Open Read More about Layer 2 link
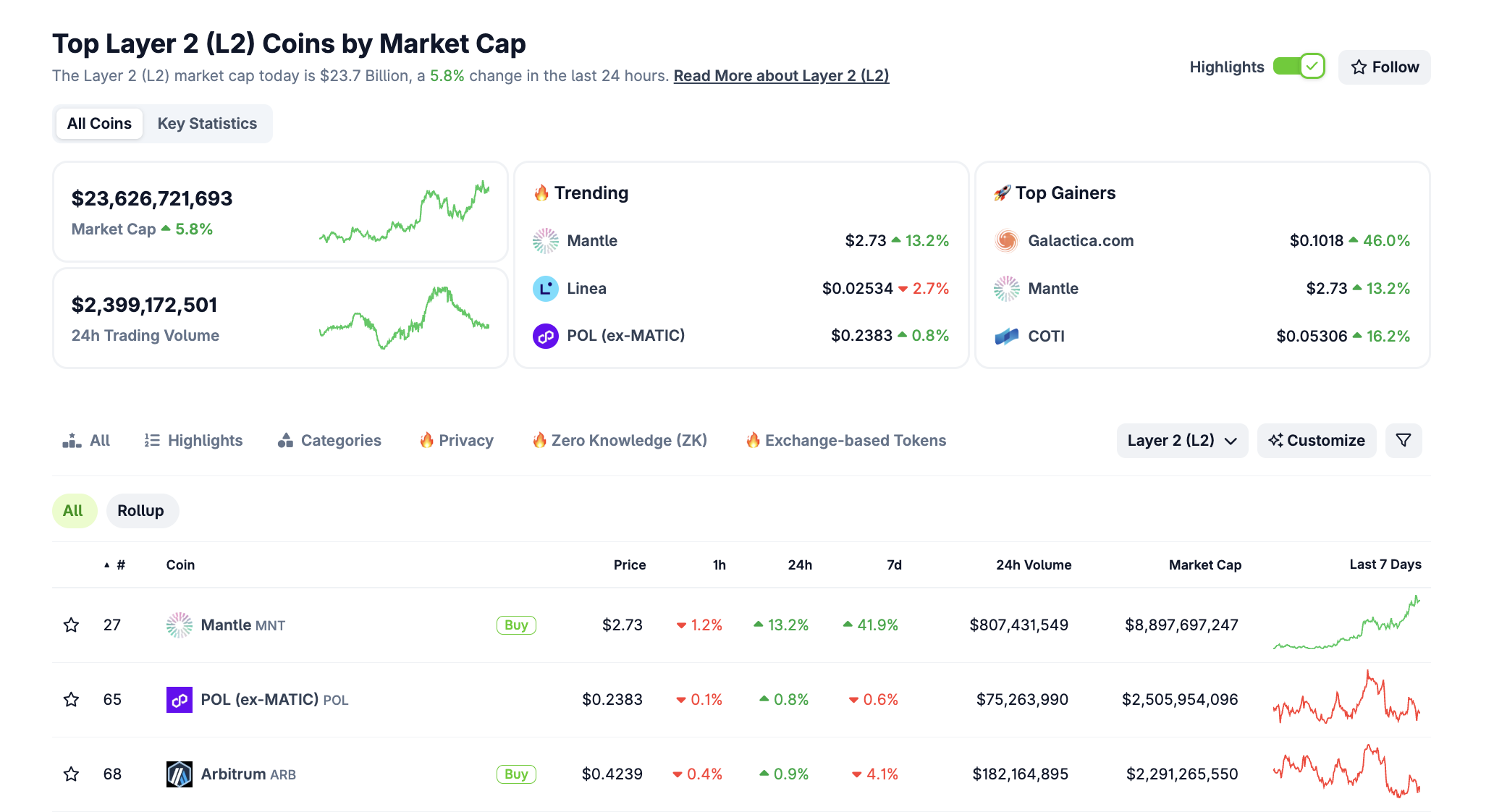The width and height of the screenshot is (1494, 812). click(x=780, y=75)
